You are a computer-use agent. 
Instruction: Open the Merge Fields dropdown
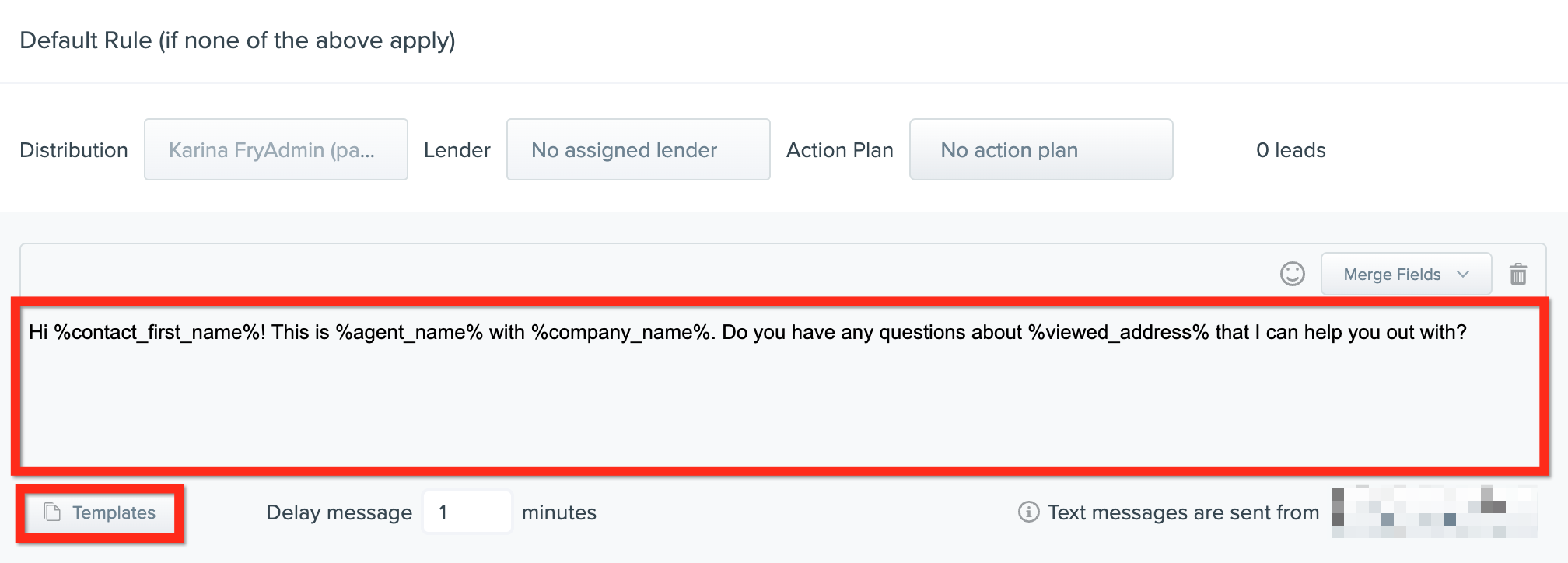[1405, 274]
